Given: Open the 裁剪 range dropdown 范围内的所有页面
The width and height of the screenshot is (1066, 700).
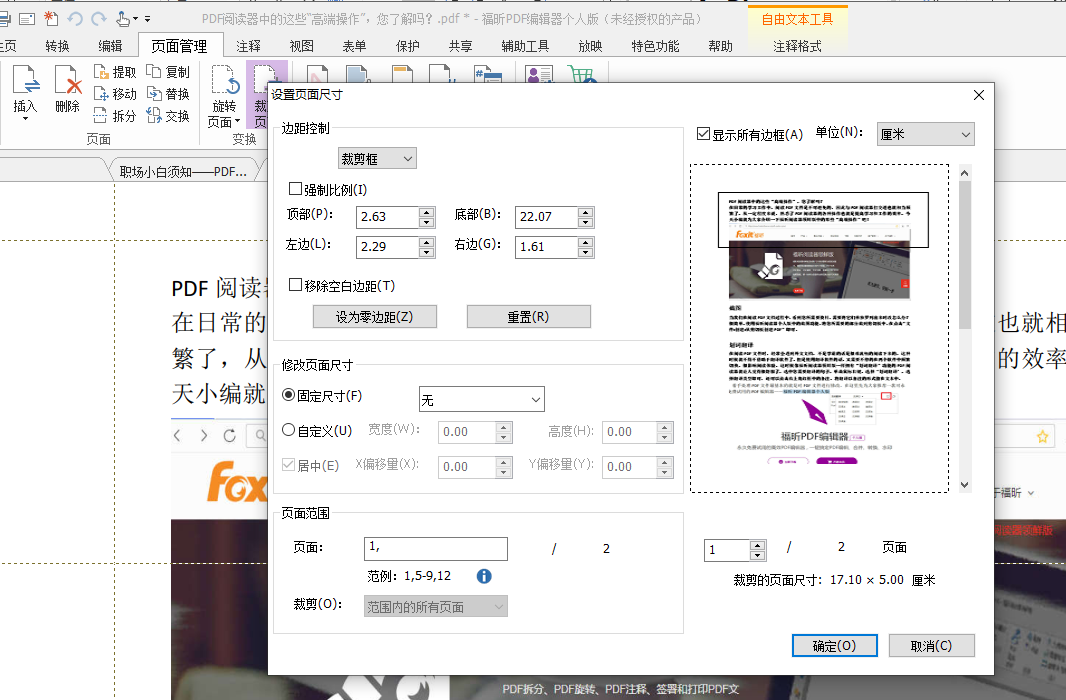Looking at the screenshot, I should (436, 607).
